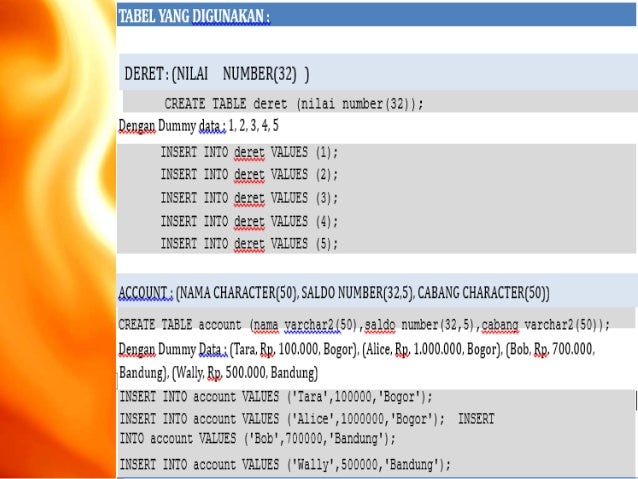Click the 'Dengan Dummy data : 1, 2, 3, 4, 5' line

click(x=199, y=126)
